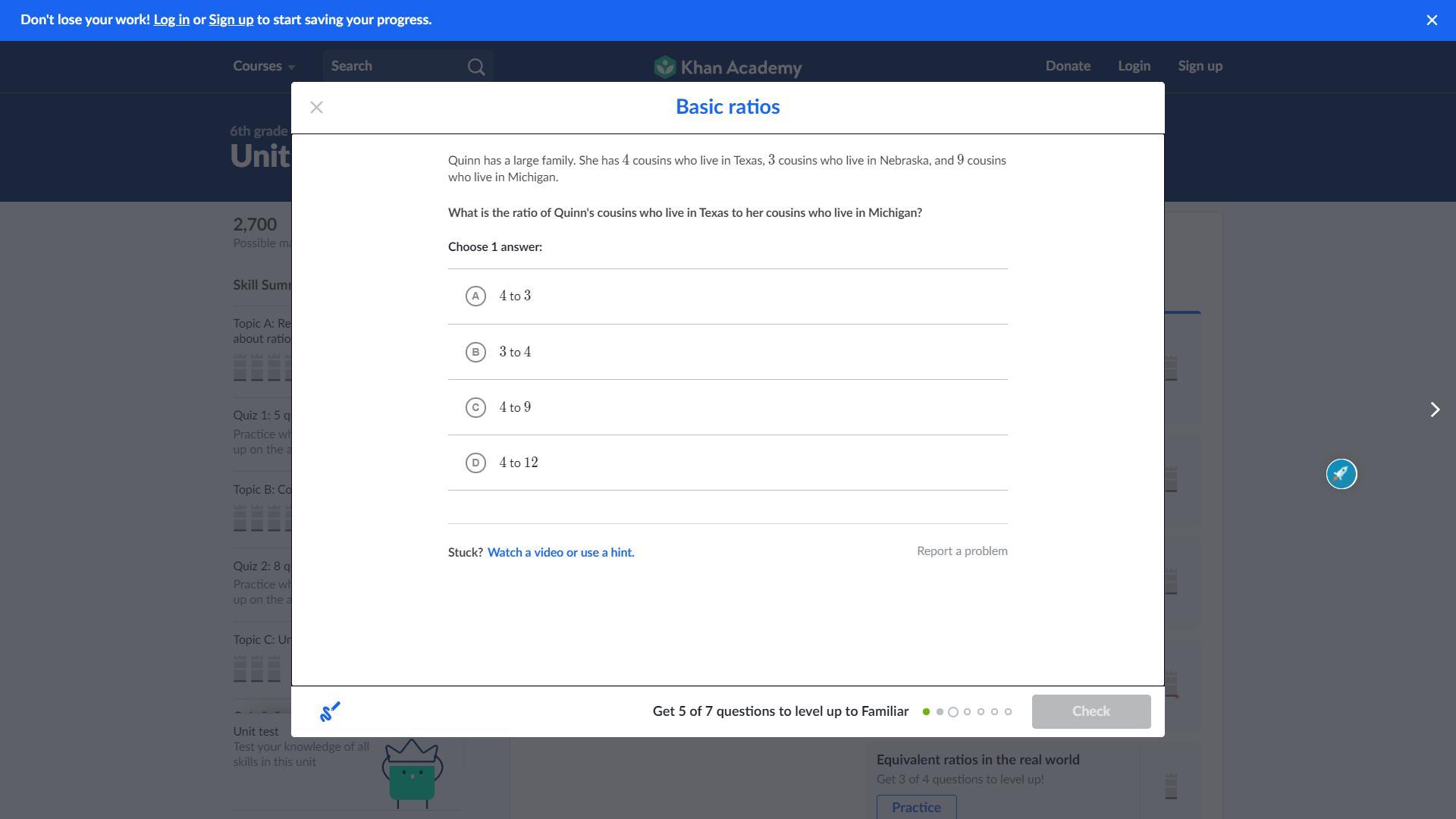Go to next item with right chevron
Viewport: 1456px width, 819px height.
1434,409
